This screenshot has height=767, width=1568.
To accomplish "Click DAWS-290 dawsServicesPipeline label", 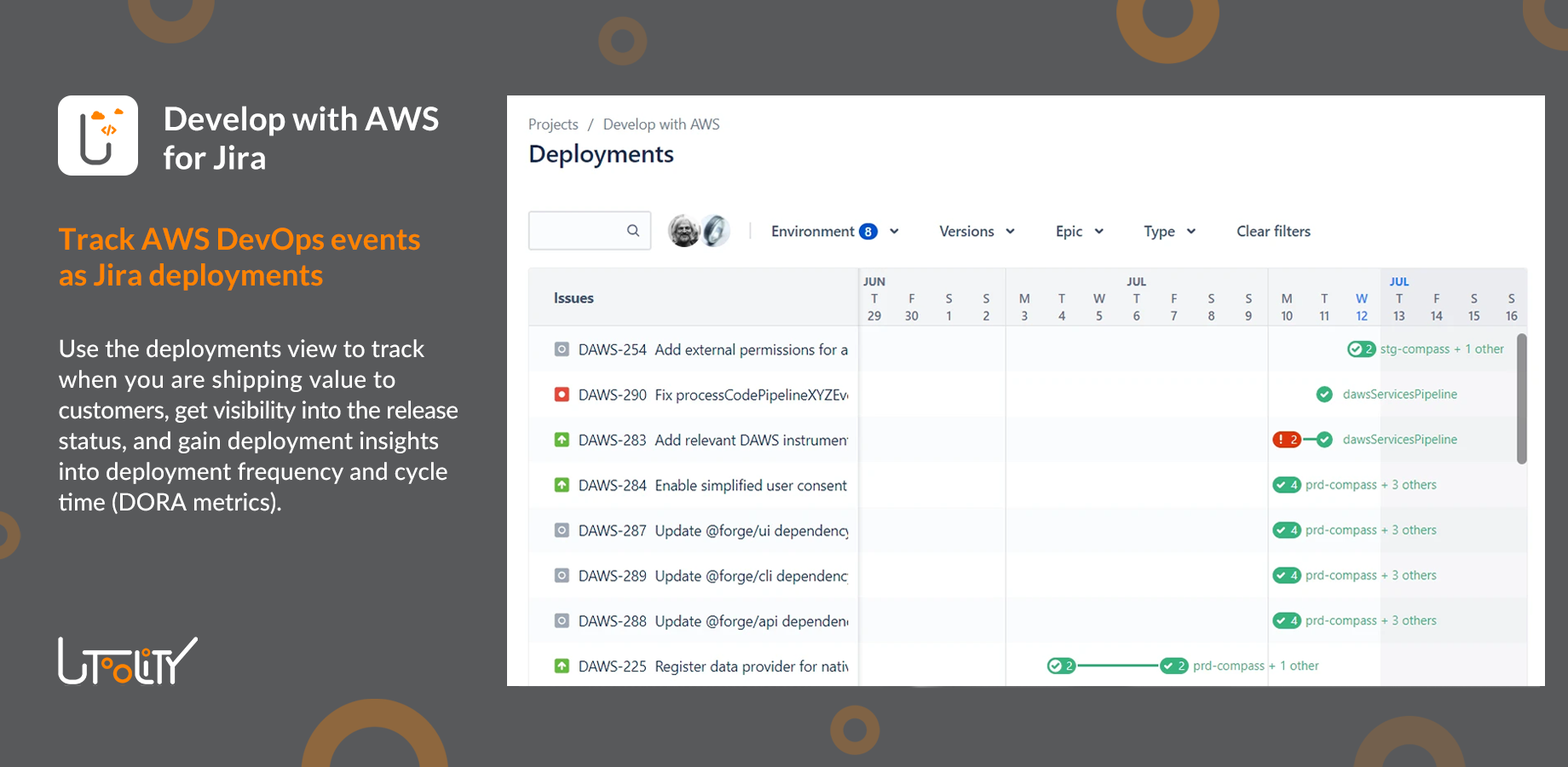I will pos(1400,394).
